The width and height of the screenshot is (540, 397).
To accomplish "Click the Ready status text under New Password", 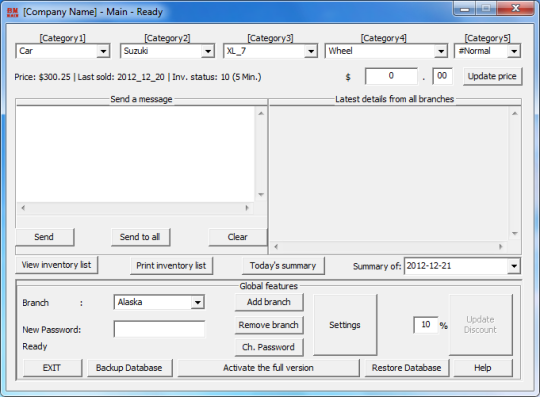I will pyautogui.click(x=35, y=346).
